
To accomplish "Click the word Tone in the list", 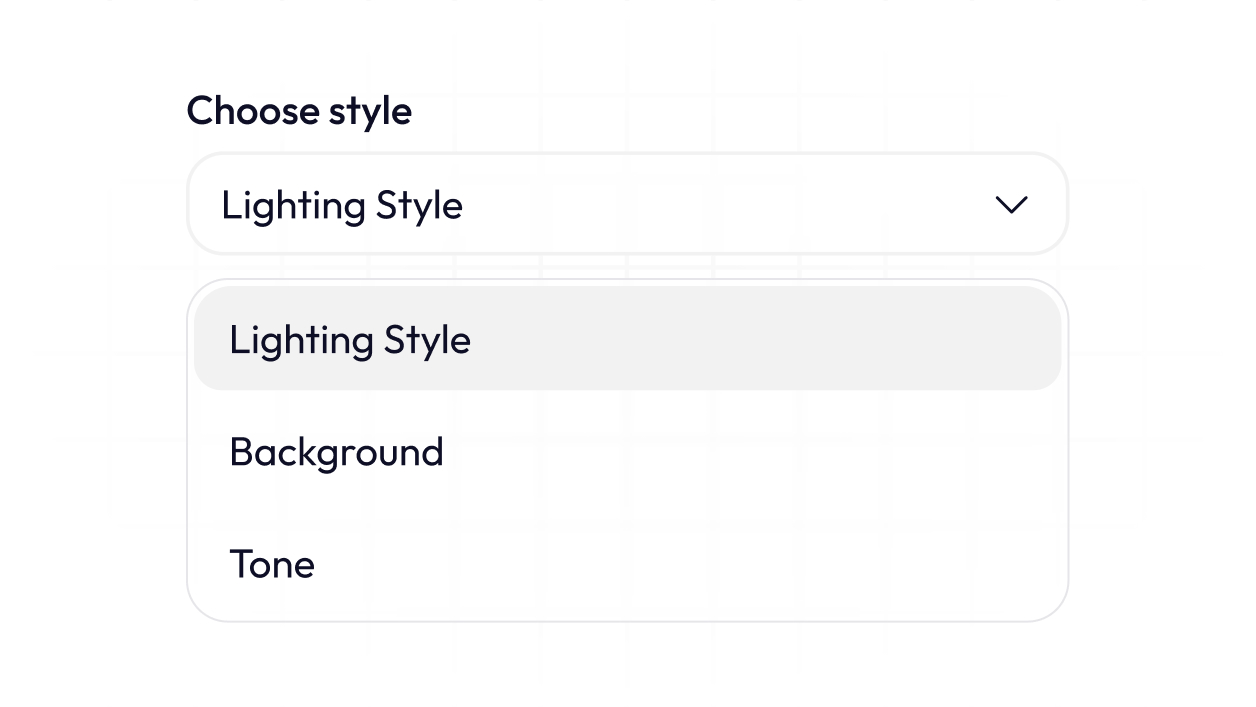I will [272, 564].
